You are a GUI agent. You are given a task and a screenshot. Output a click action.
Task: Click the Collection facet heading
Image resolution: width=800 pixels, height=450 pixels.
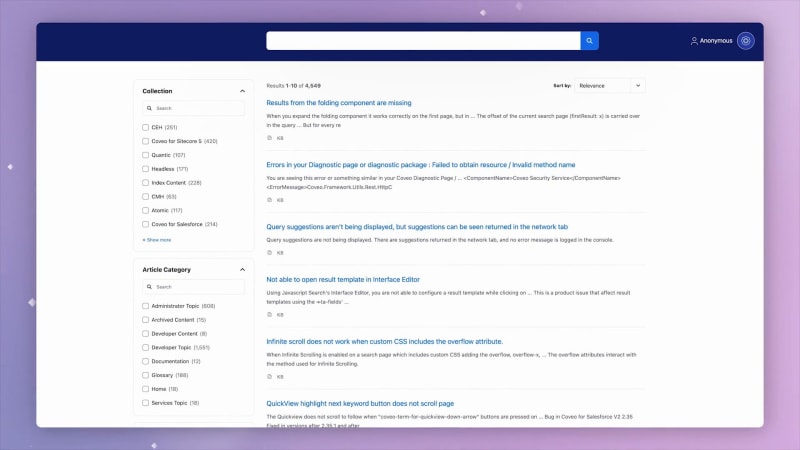pyautogui.click(x=157, y=91)
